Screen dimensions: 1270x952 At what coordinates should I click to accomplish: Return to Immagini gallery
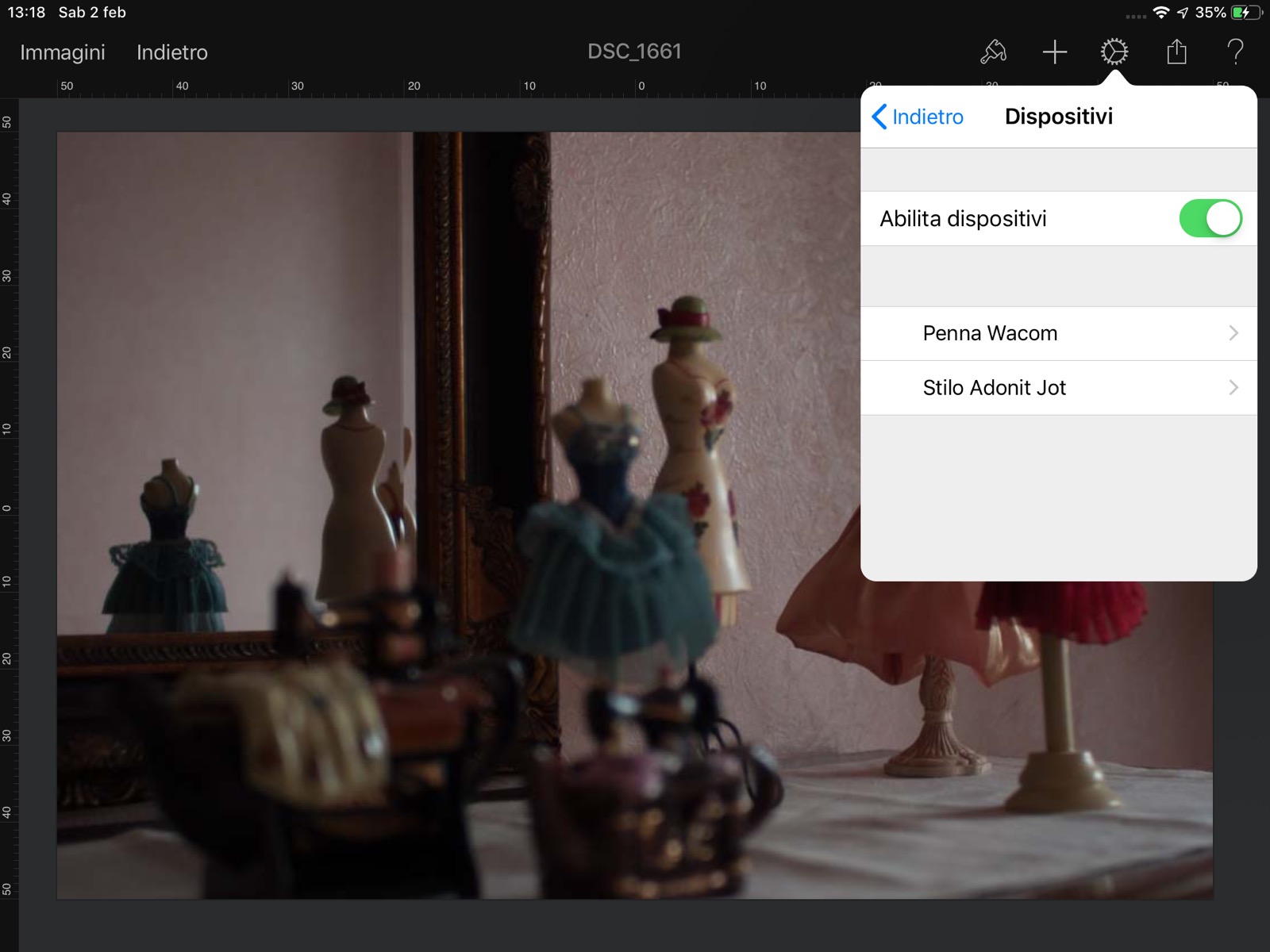(x=63, y=52)
